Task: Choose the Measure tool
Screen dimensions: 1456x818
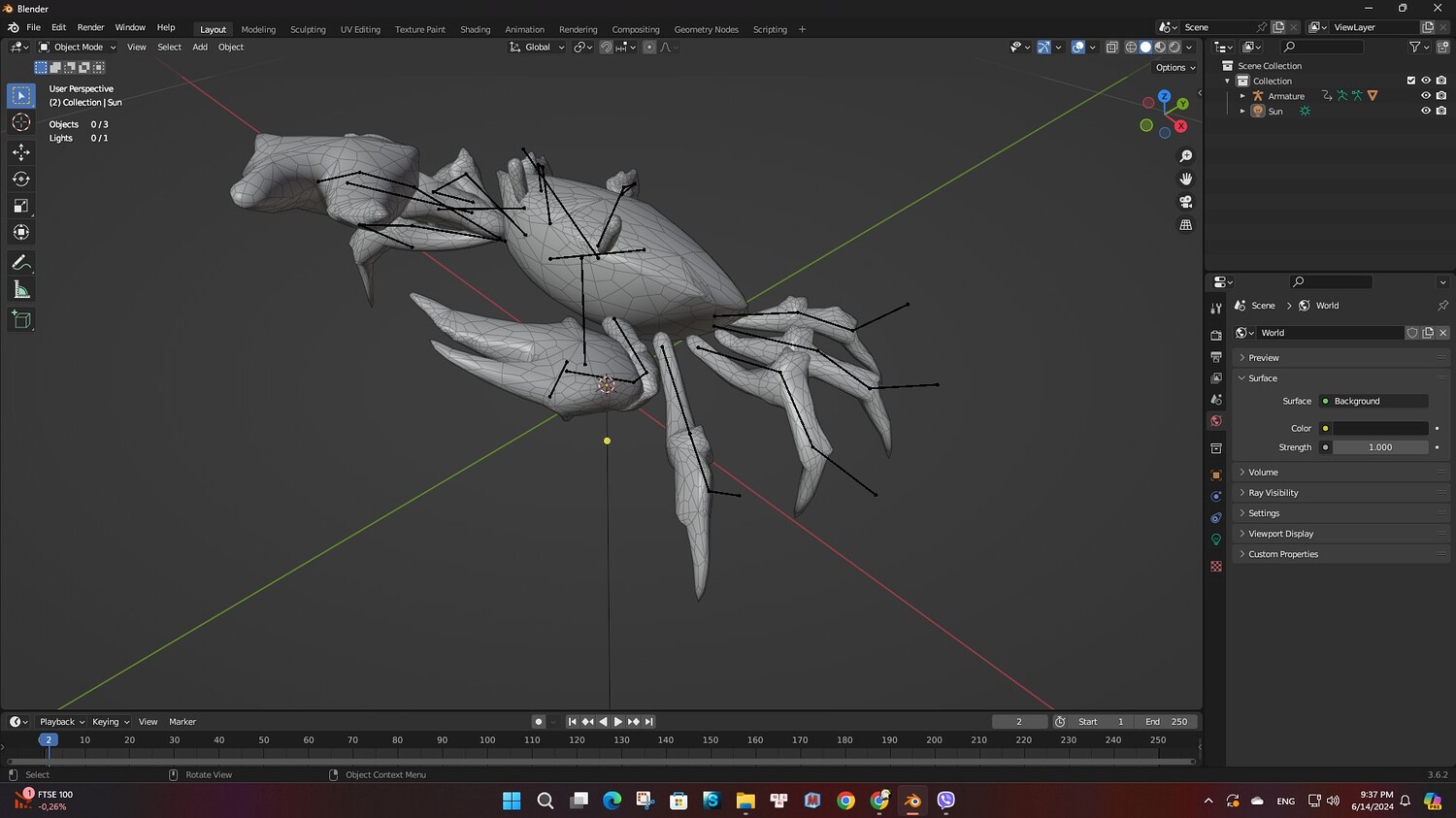Action: (20, 290)
